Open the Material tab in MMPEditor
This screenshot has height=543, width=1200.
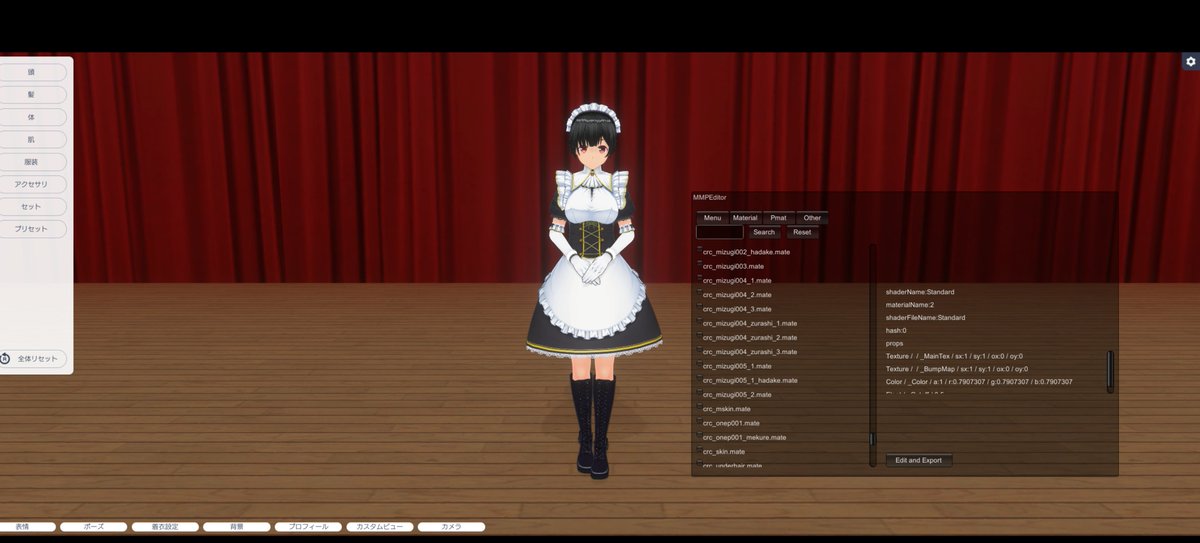[x=745, y=217]
